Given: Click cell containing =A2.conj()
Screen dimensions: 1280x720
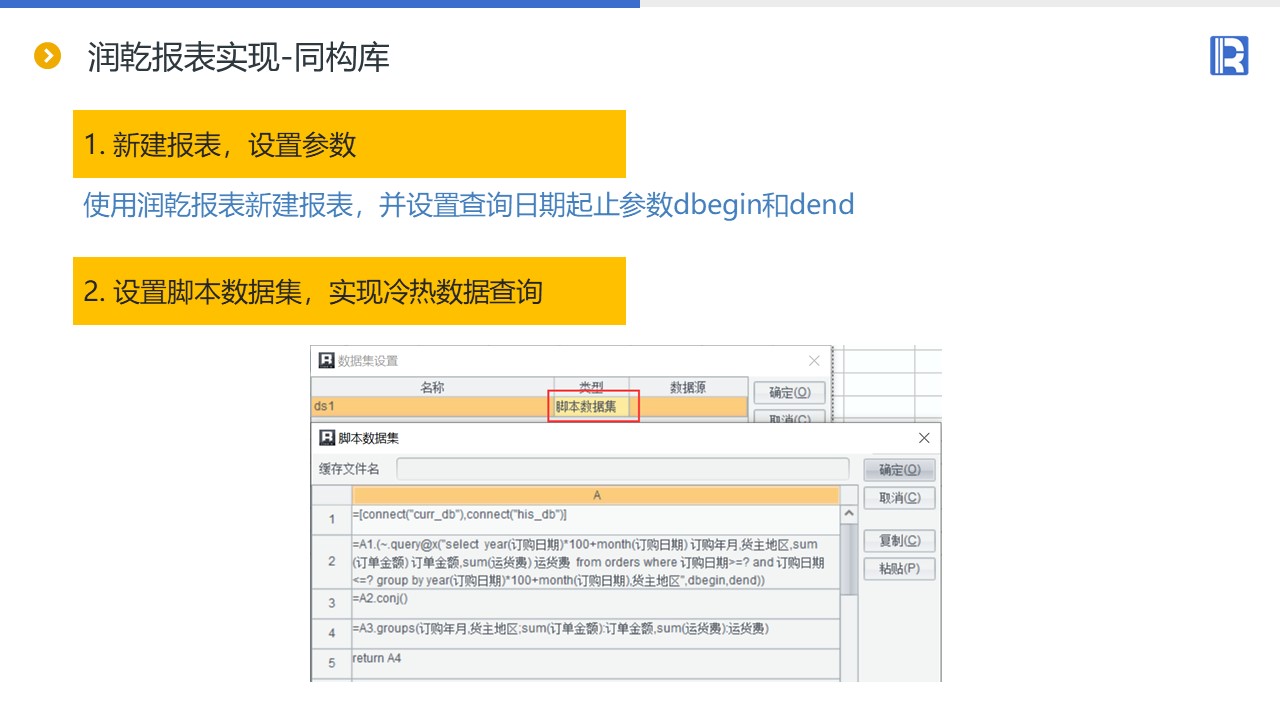Looking at the screenshot, I should pyautogui.click(x=596, y=604).
